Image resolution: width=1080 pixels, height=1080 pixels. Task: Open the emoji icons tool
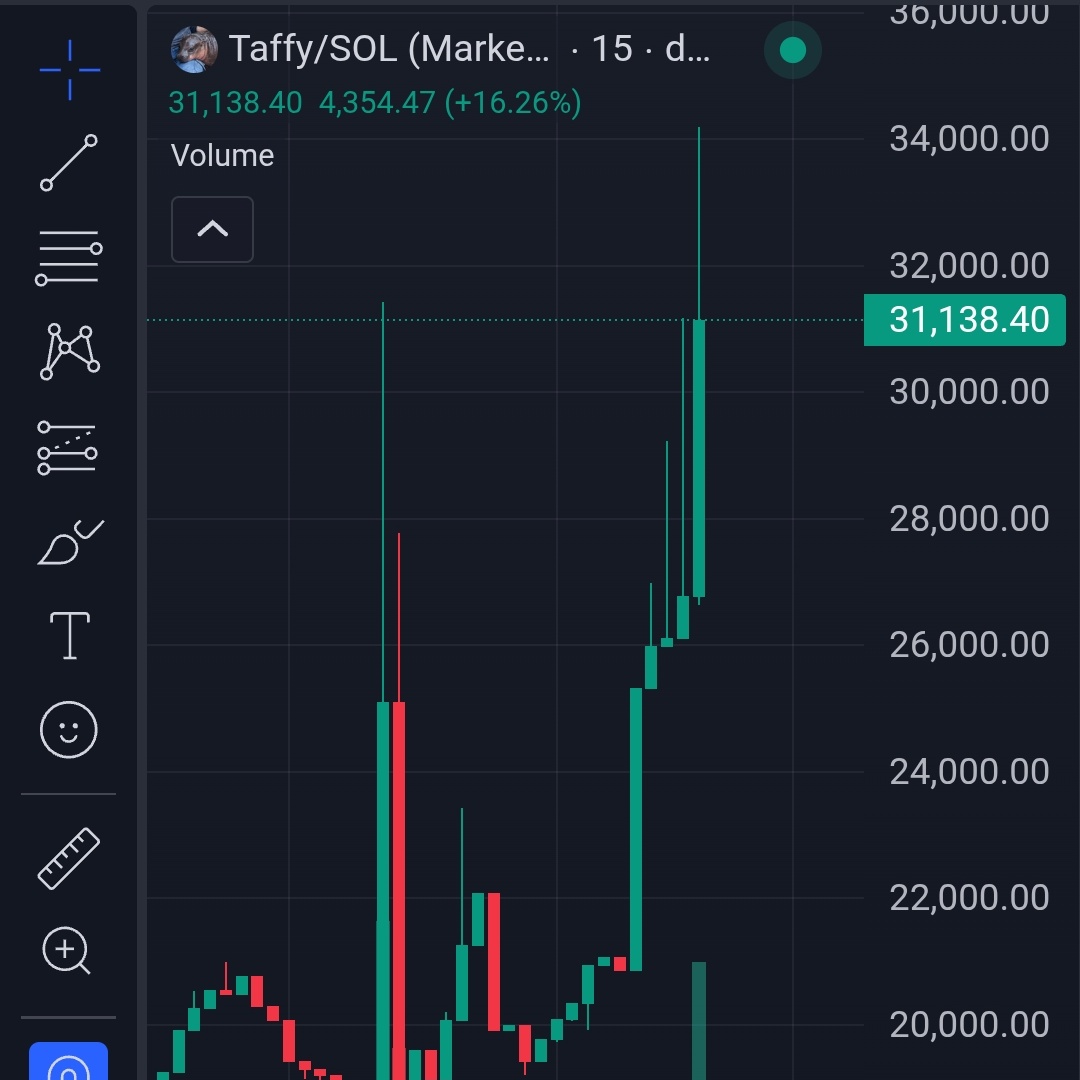click(x=69, y=730)
